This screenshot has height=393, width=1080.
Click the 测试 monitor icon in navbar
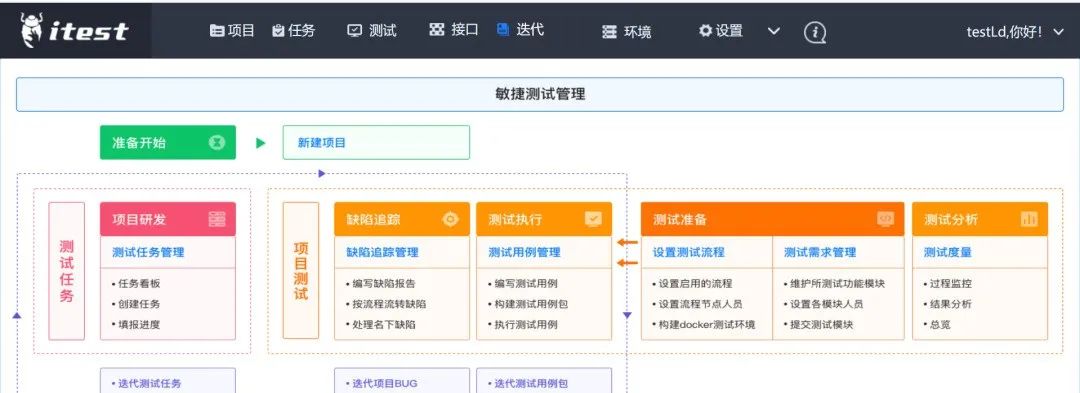355,30
